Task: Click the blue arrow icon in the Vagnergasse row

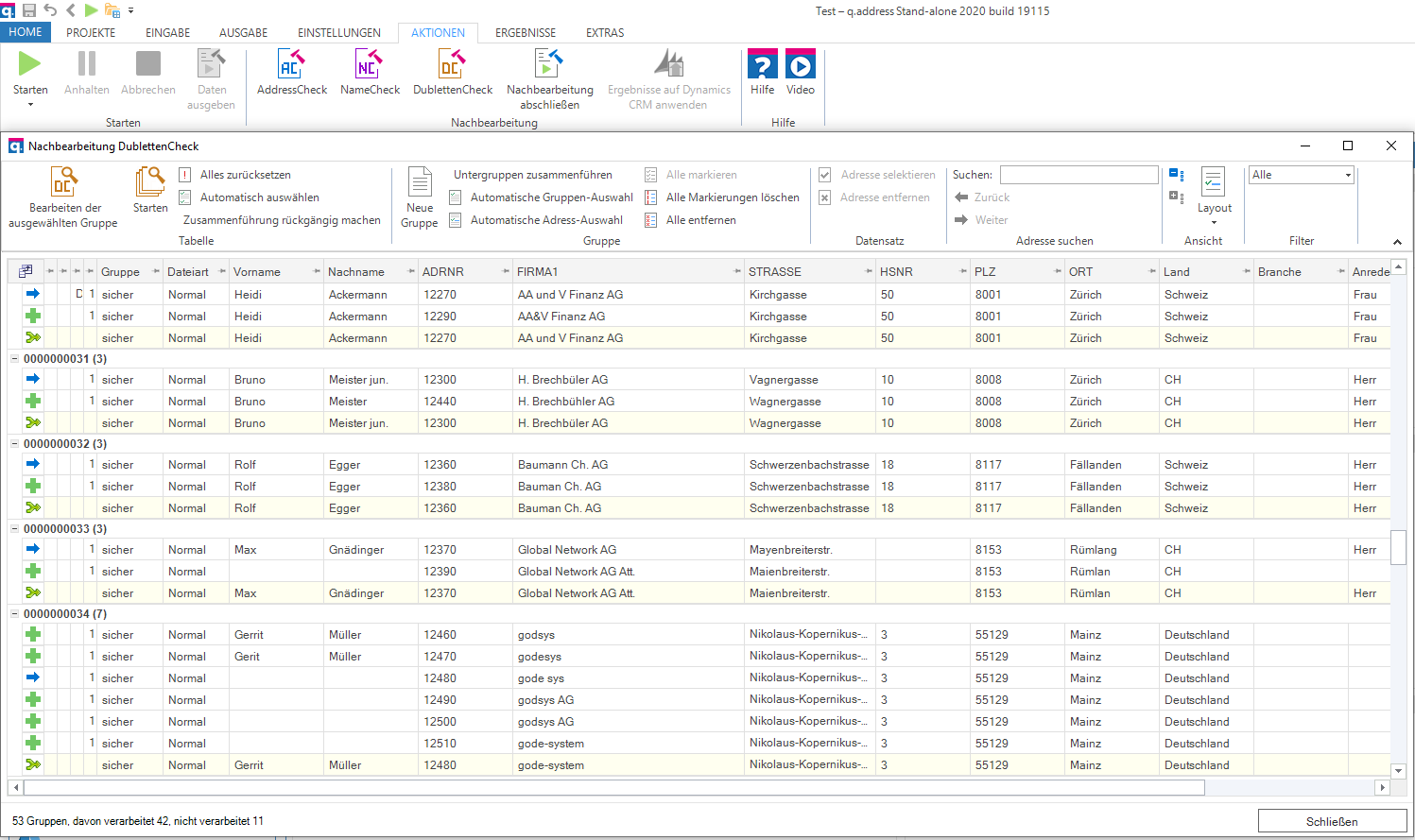Action: point(33,379)
